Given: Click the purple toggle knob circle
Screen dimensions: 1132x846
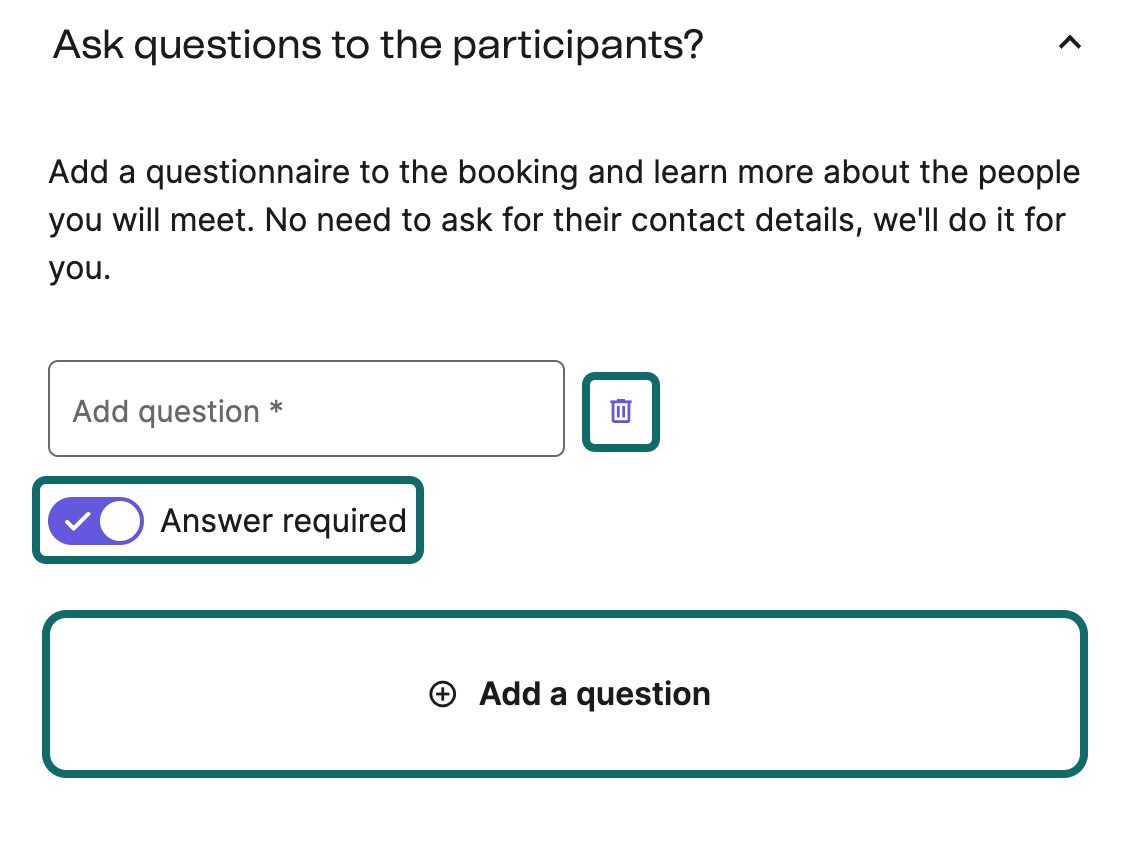Looking at the screenshot, I should (119, 520).
